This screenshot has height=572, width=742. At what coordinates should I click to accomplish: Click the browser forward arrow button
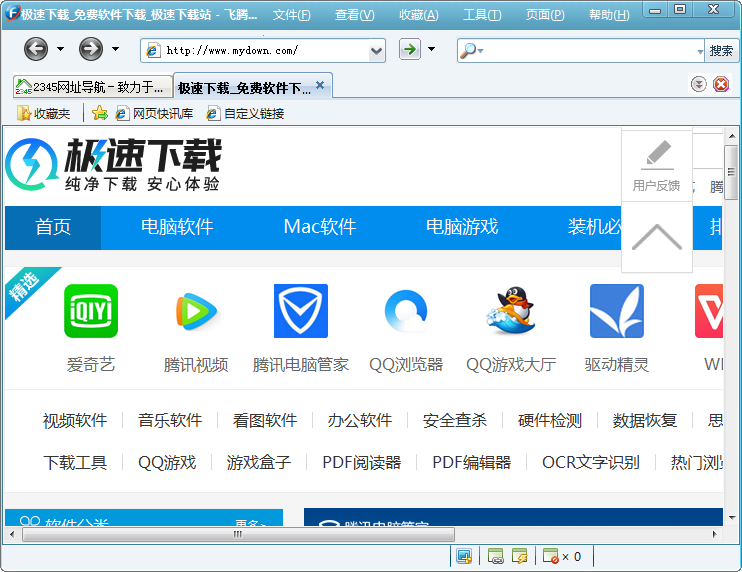(91, 49)
